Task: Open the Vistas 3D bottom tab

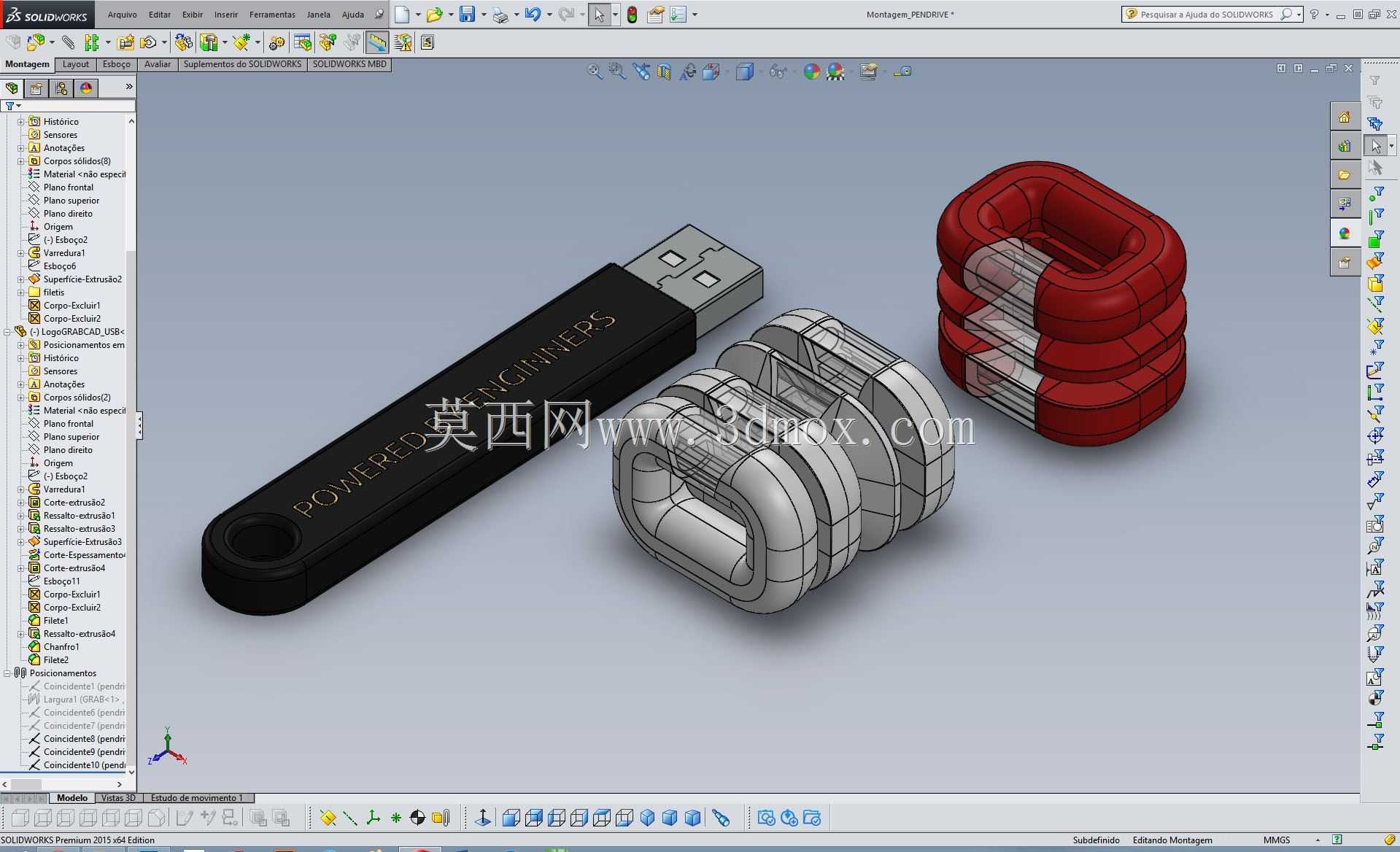Action: click(x=118, y=798)
